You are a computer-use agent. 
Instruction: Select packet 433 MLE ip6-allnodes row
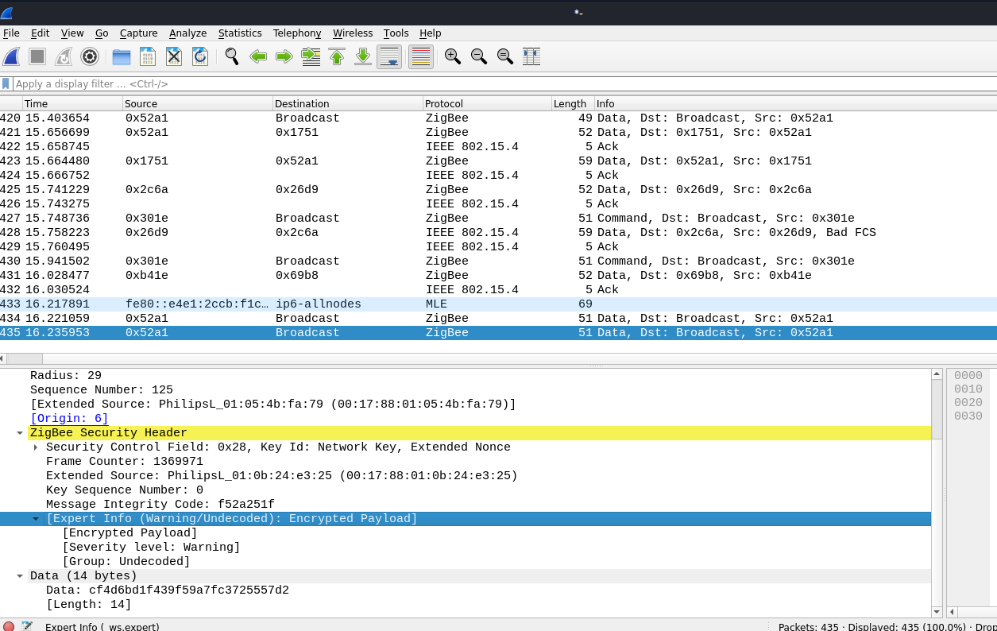tap(498, 304)
